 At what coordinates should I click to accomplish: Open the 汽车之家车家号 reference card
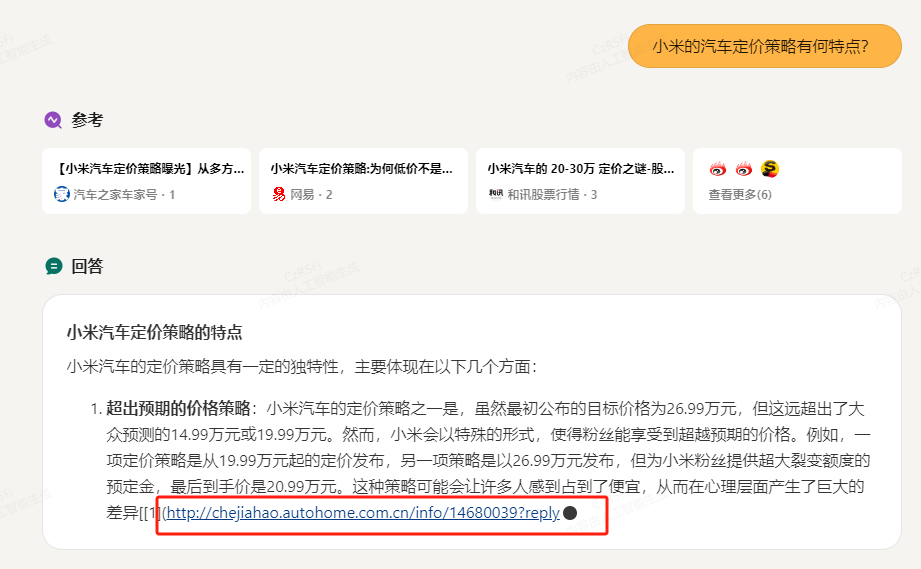[x=146, y=181]
